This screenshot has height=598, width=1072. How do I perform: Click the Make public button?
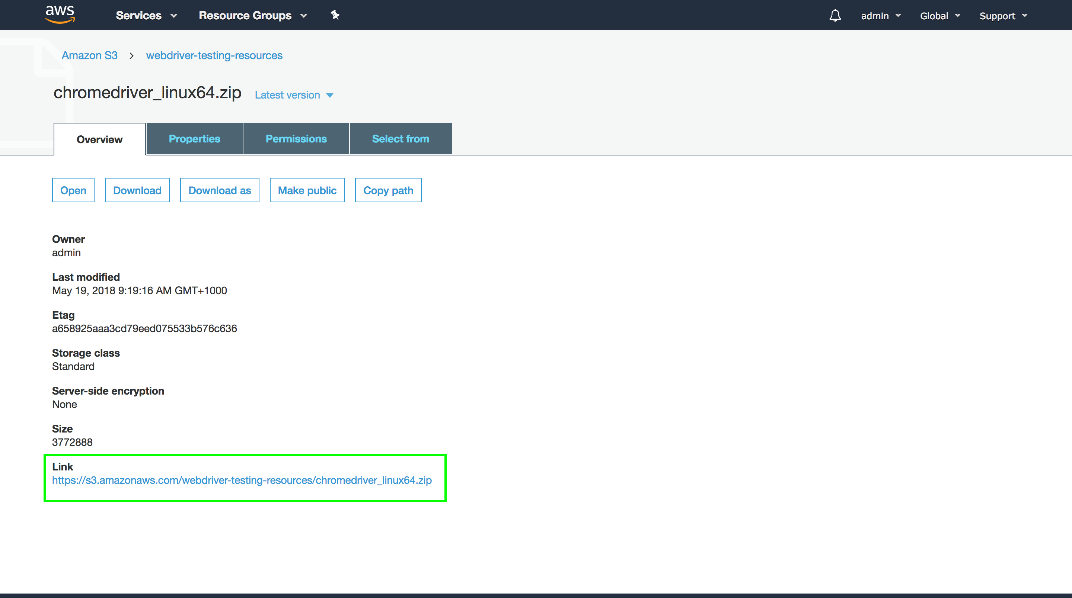coord(307,190)
